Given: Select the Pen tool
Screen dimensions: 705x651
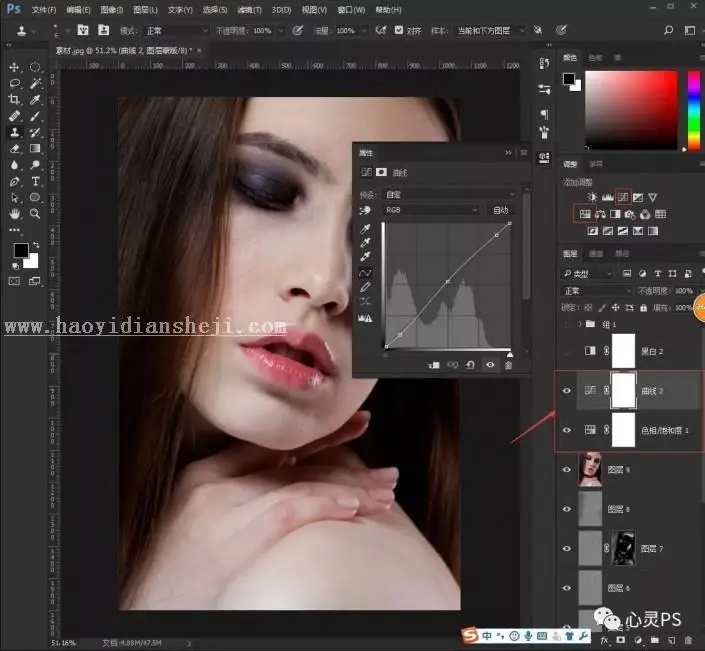Looking at the screenshot, I should [x=14, y=182].
